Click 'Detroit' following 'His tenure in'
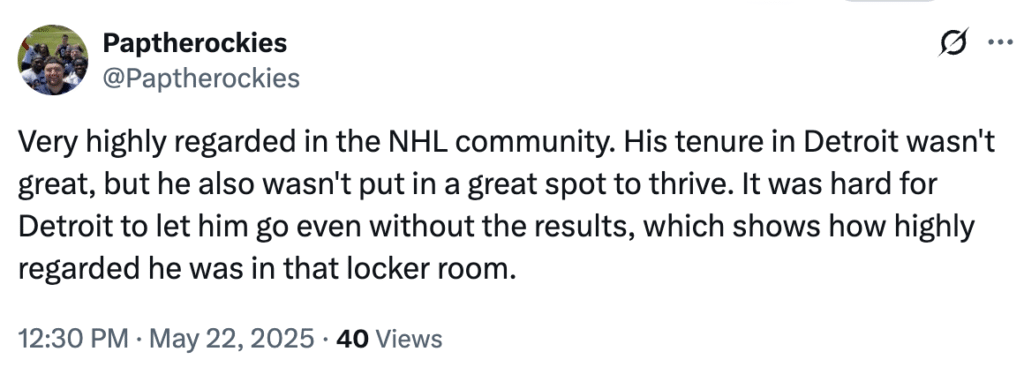This screenshot has width=1024, height=374. point(848,142)
